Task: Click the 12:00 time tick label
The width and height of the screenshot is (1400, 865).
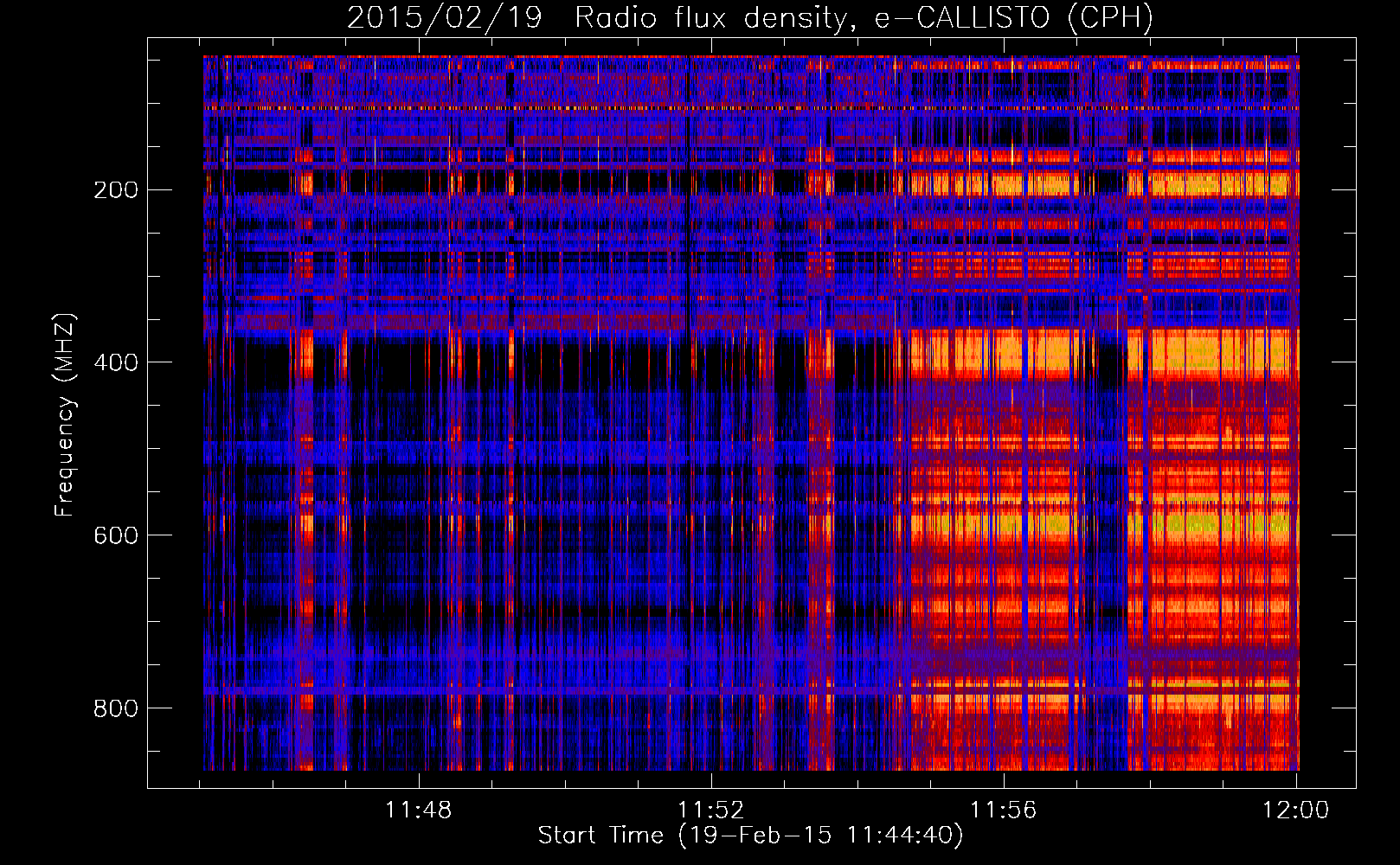Action: 1295,811
